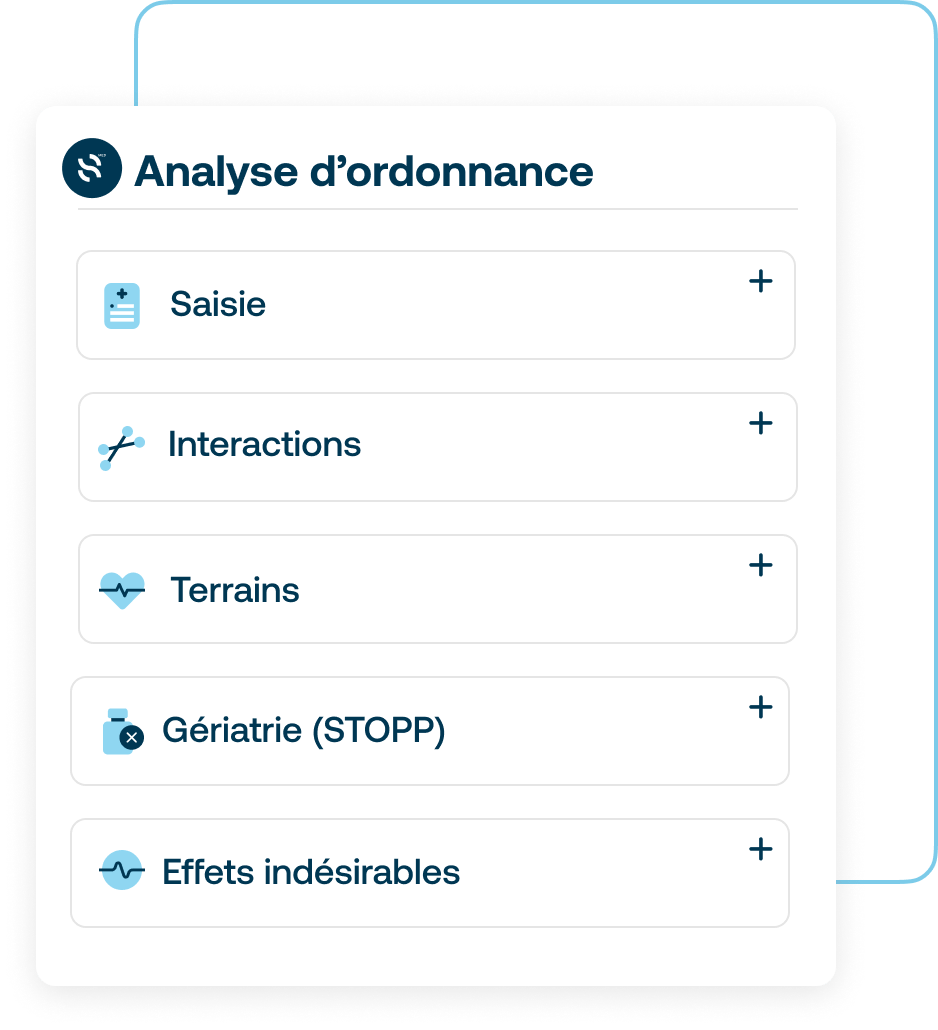This screenshot has width=938, height=1030.
Task: Expand the Saisie section with plus
Action: [761, 281]
